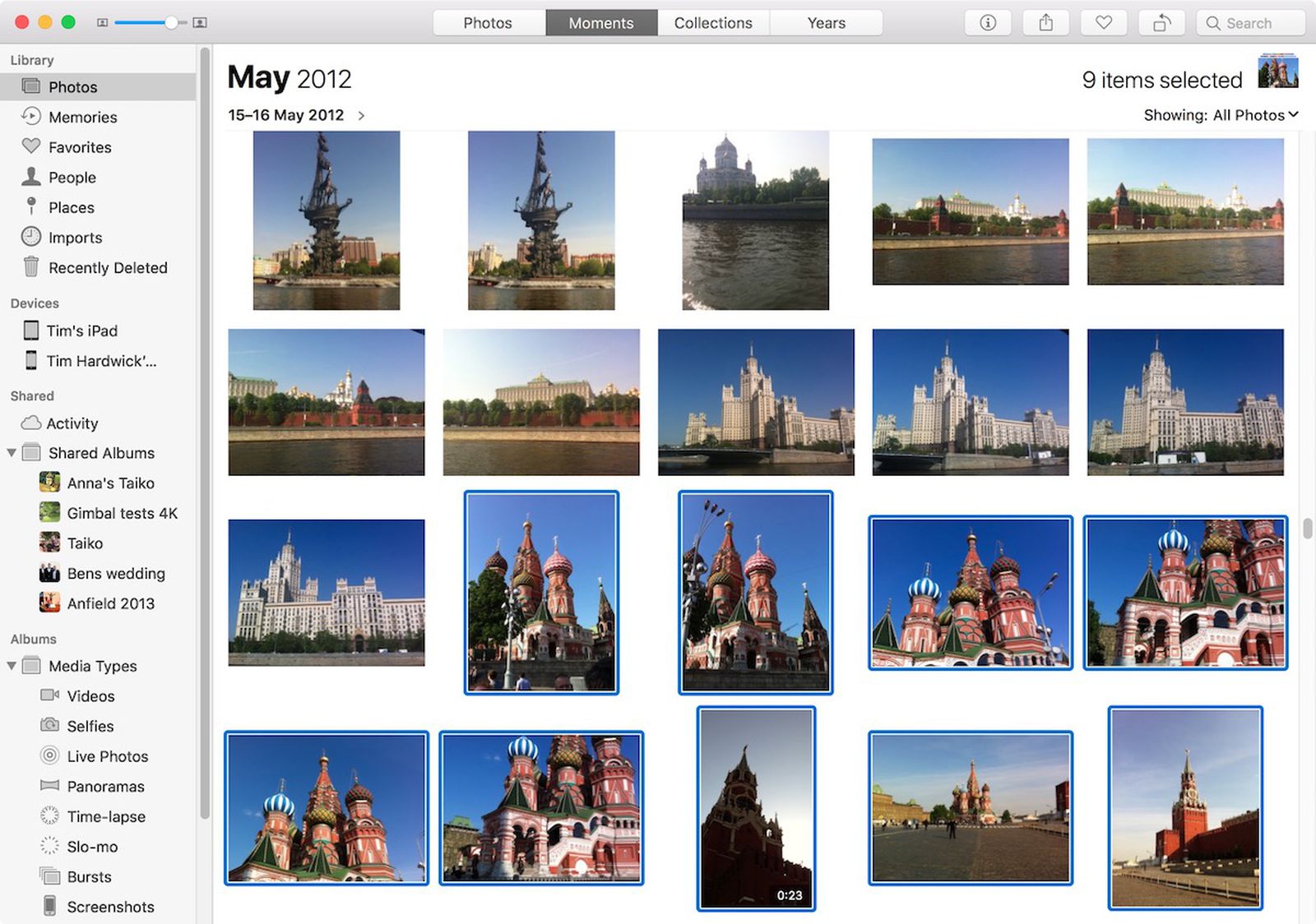The image size is (1316, 924).
Task: Rotate the selected photos with the rotate icon
Action: pos(1161,22)
